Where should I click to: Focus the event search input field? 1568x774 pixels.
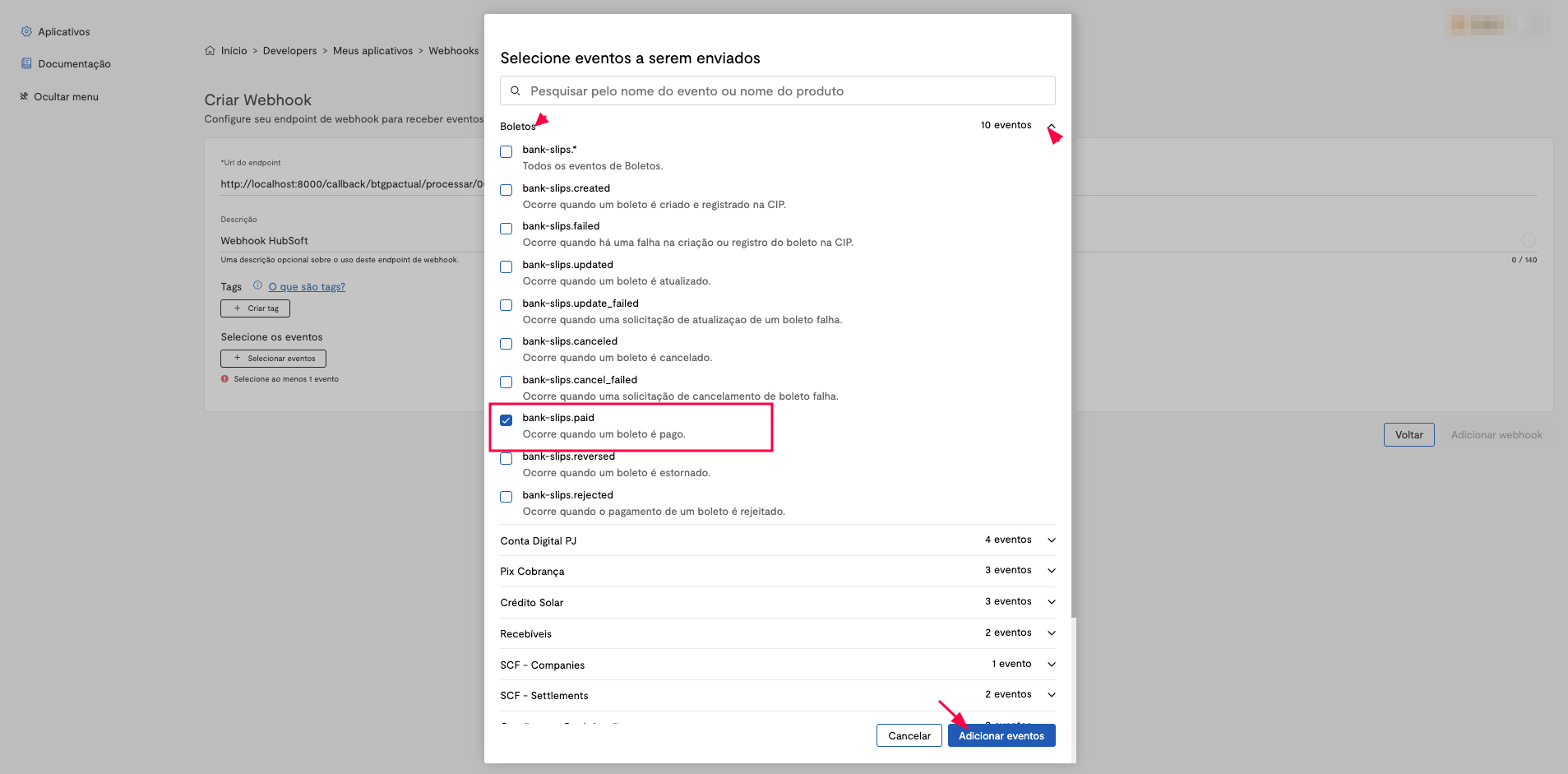tap(777, 90)
